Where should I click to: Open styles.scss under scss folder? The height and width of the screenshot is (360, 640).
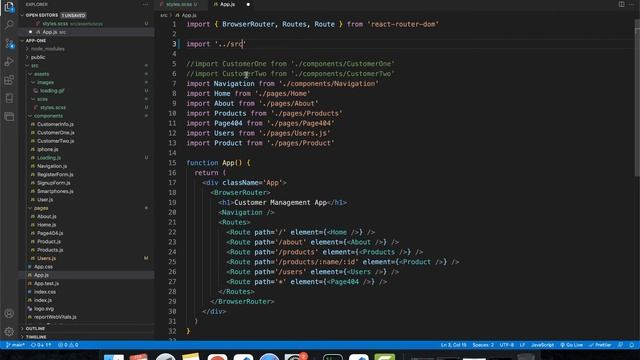coord(53,108)
